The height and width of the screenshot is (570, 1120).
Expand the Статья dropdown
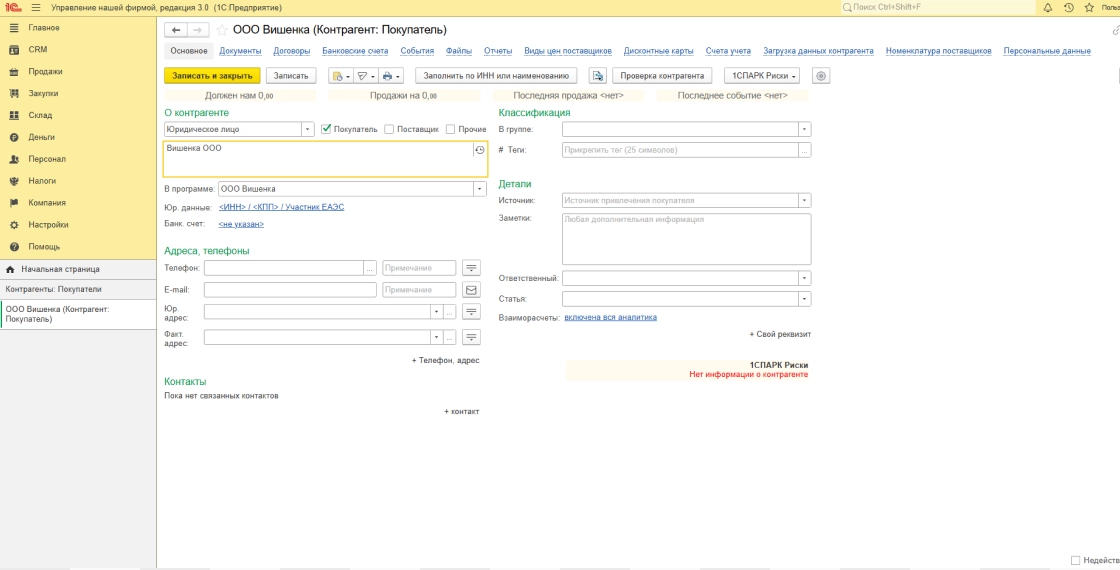point(804,299)
